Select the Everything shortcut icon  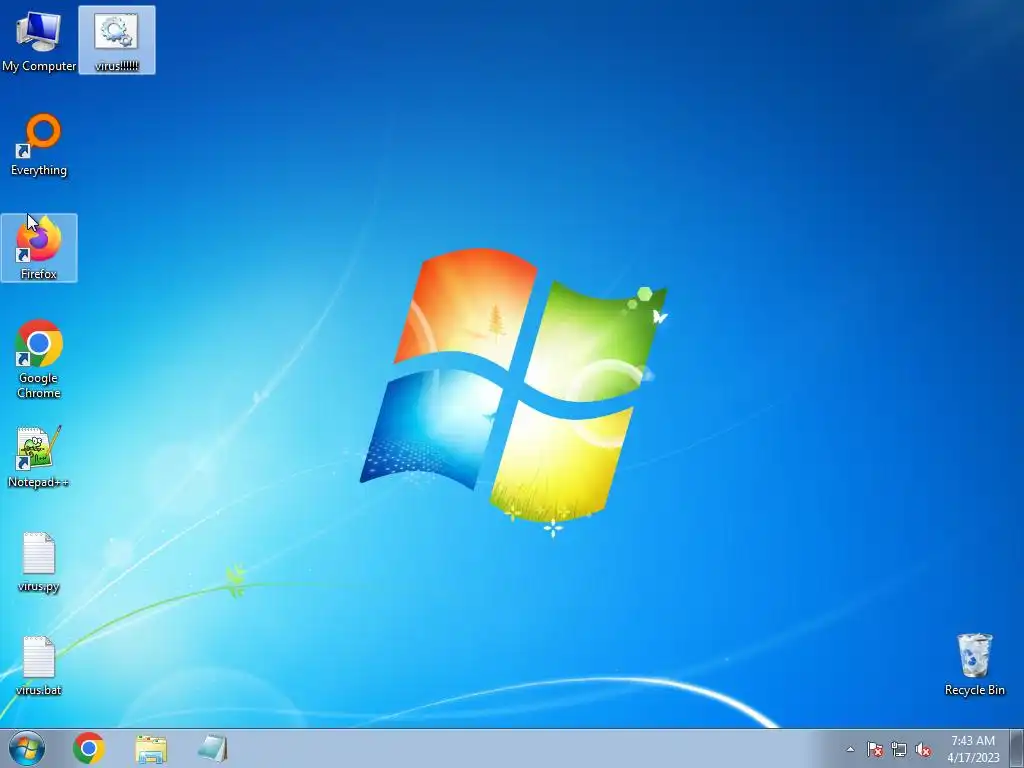pos(39,144)
